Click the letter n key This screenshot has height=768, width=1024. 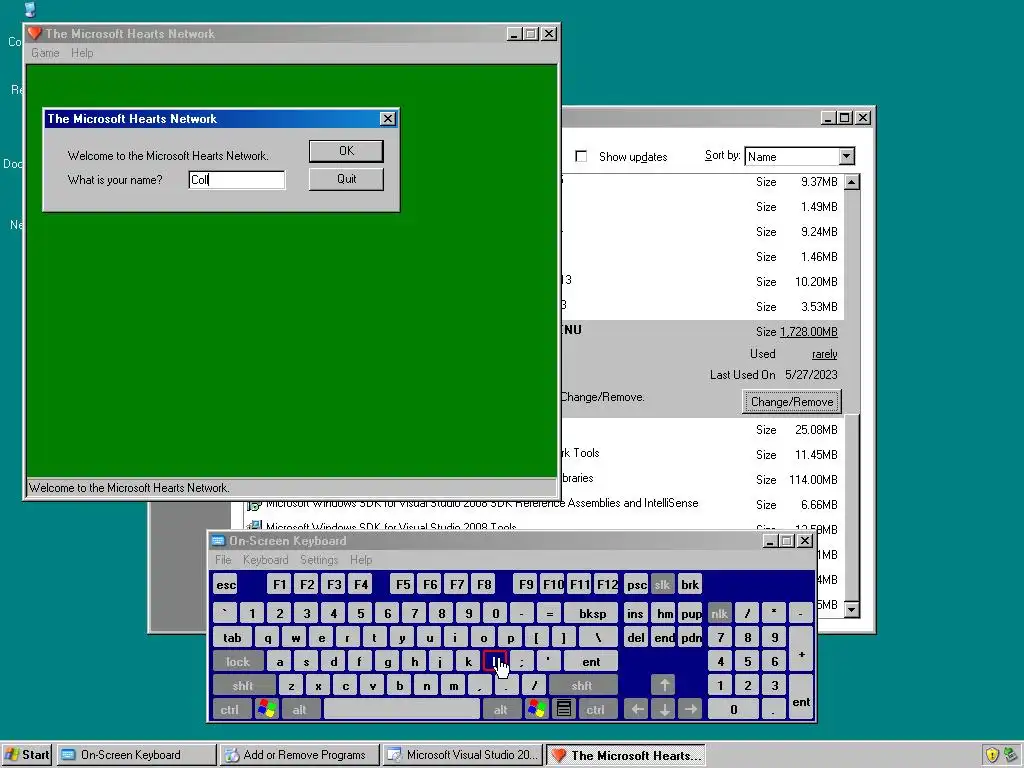point(426,686)
